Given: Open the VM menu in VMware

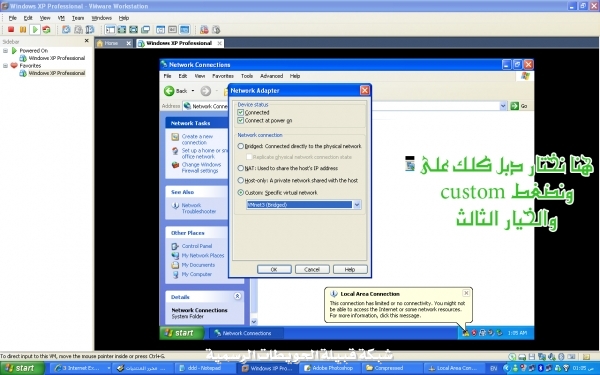Looking at the screenshot, I should click(61, 18).
